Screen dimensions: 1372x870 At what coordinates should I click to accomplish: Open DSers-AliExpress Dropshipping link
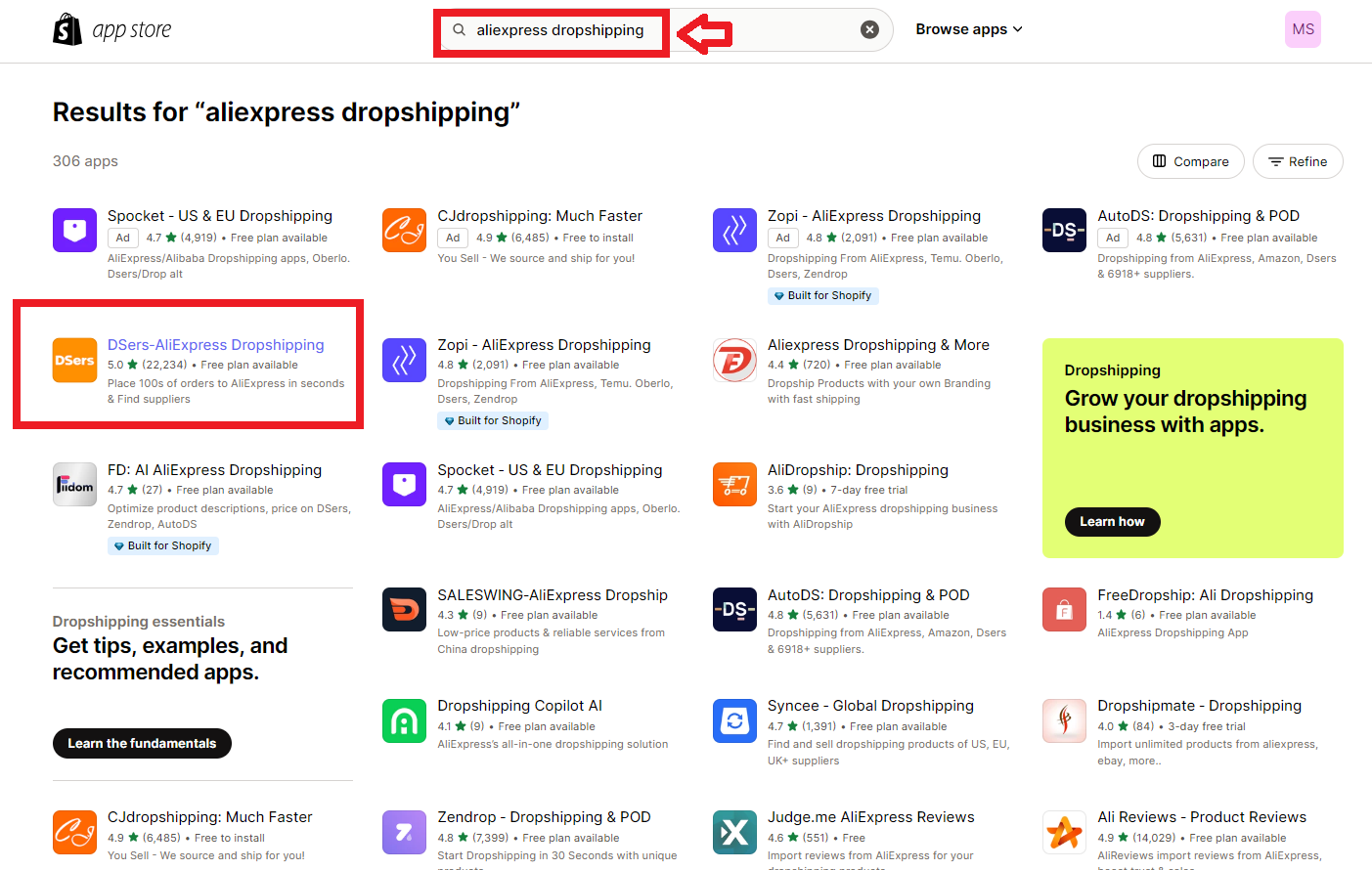tap(215, 345)
